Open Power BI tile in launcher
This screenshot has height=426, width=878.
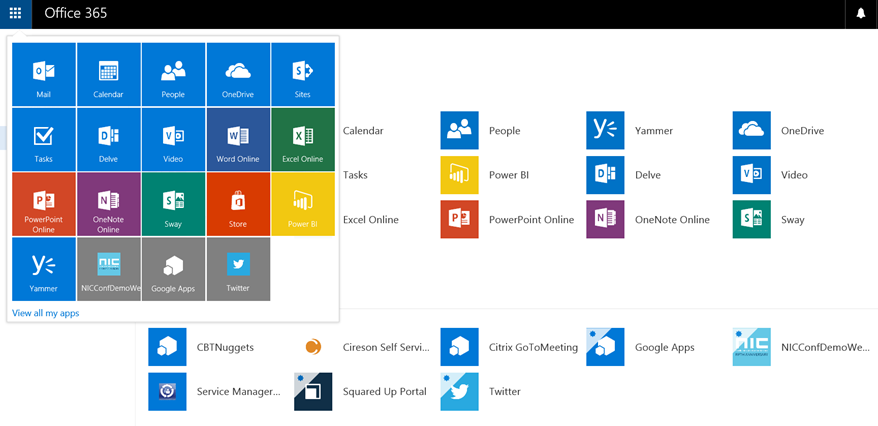303,204
